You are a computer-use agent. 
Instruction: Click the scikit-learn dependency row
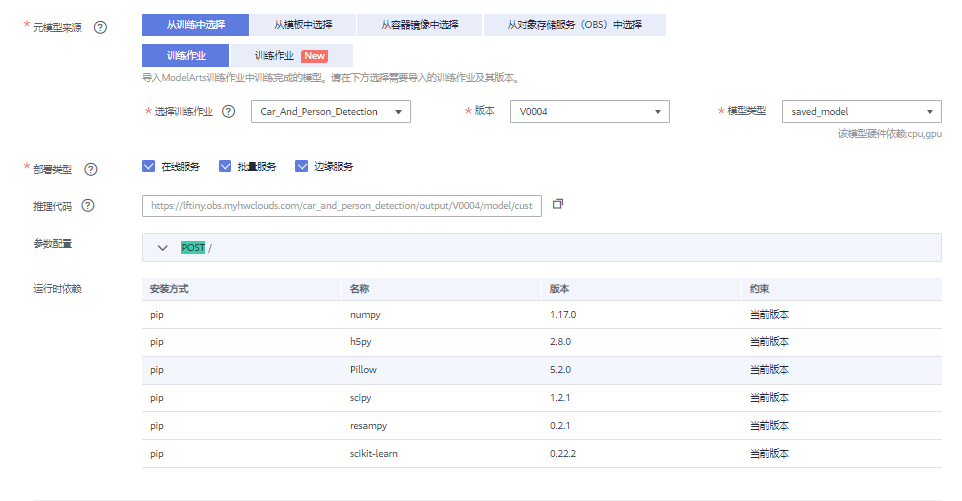(541, 453)
